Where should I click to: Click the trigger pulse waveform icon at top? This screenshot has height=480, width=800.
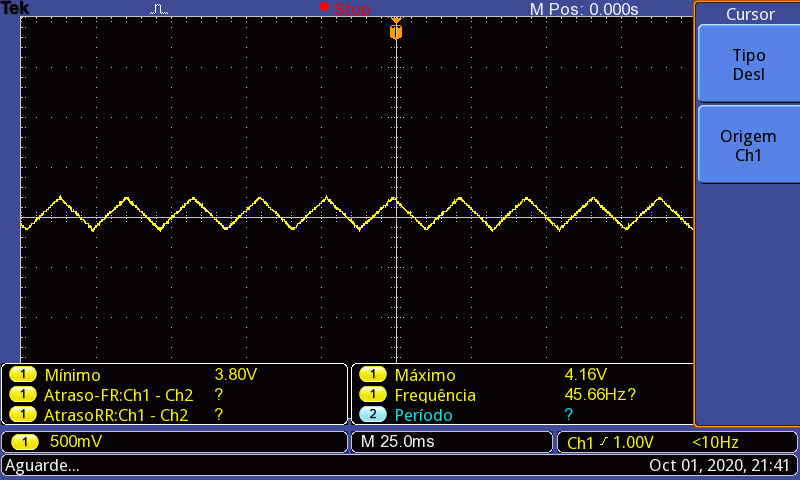point(159,9)
